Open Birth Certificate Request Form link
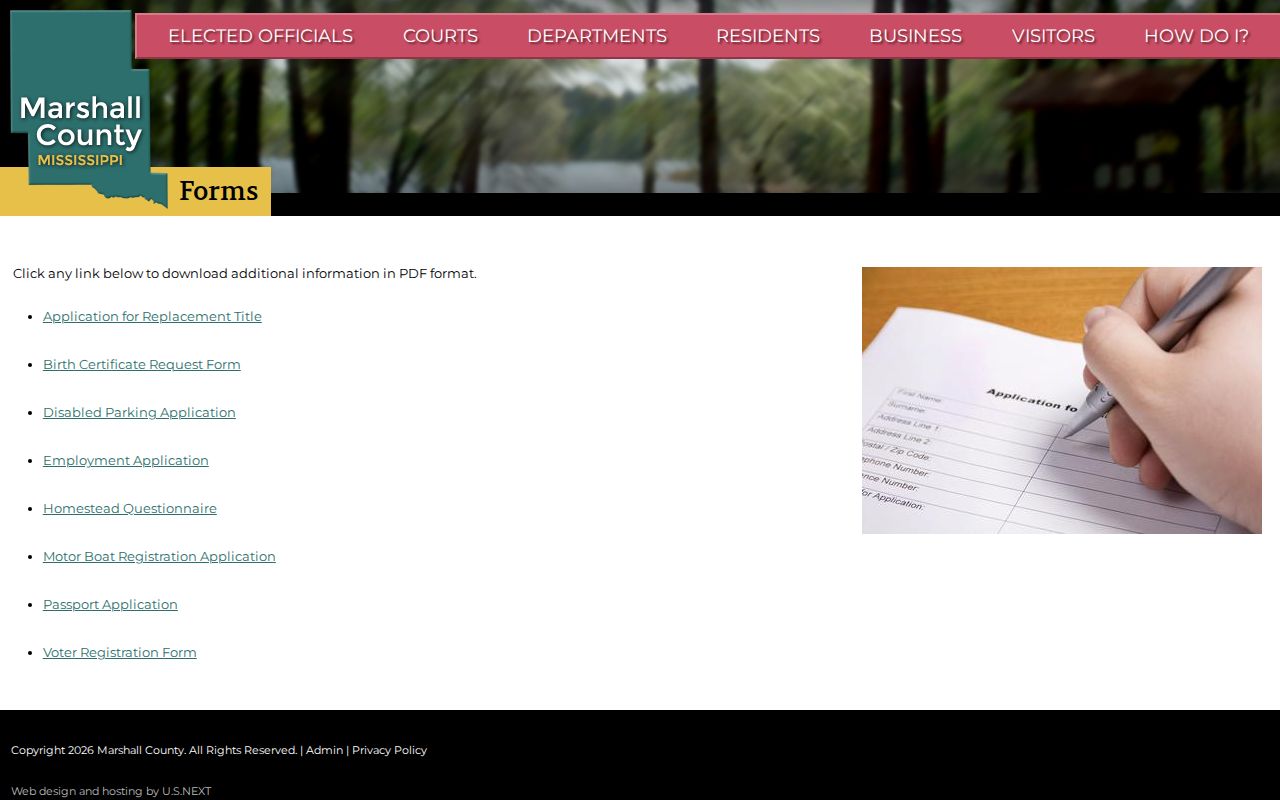1280x800 pixels. tap(142, 364)
